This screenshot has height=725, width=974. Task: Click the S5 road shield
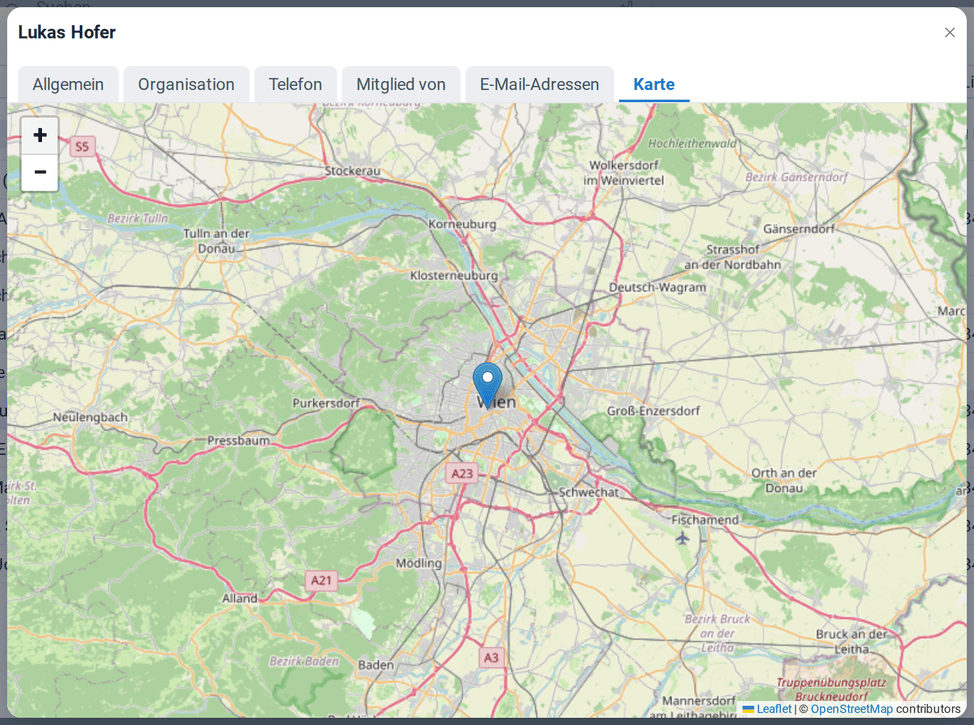coord(82,147)
